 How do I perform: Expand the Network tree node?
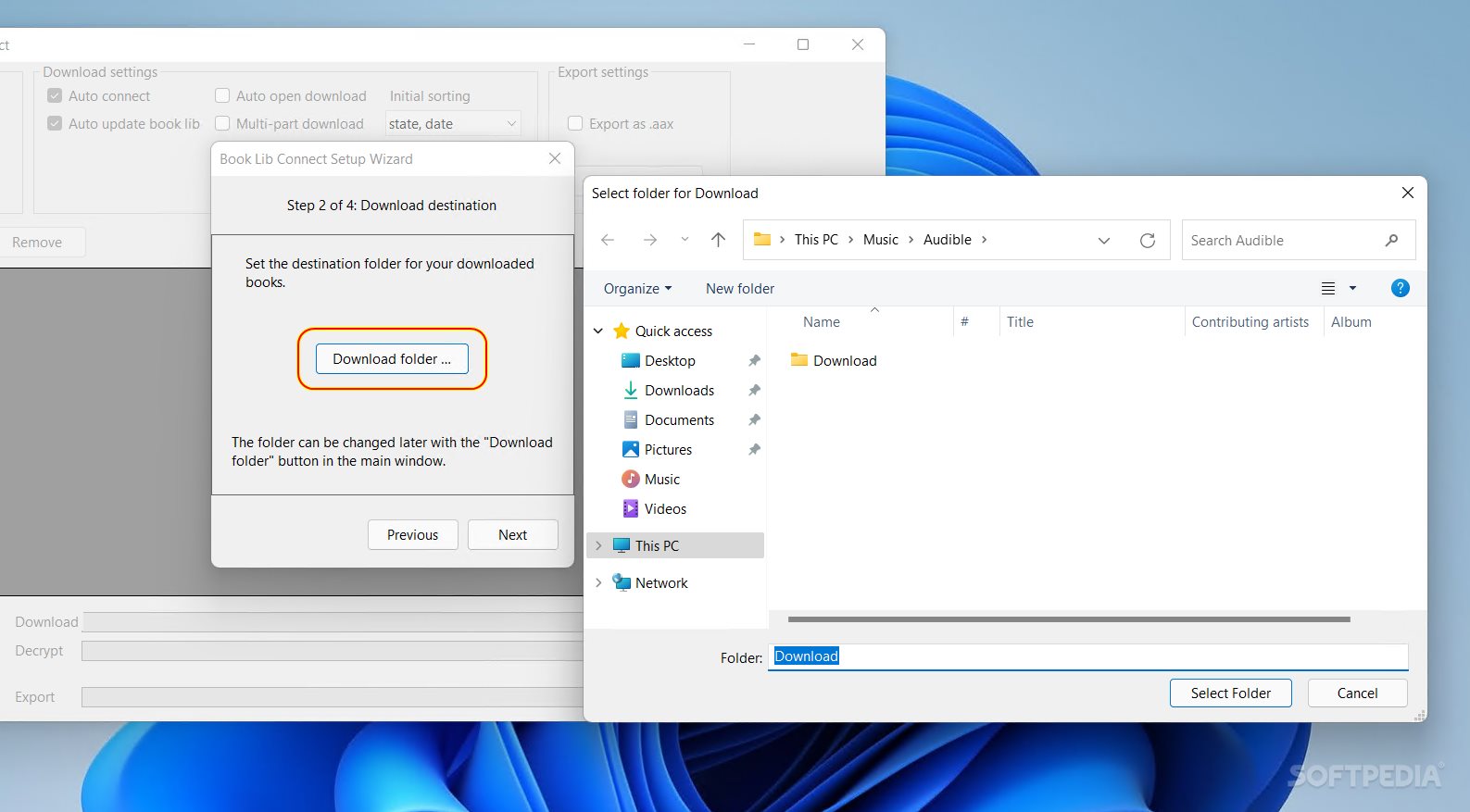point(598,582)
